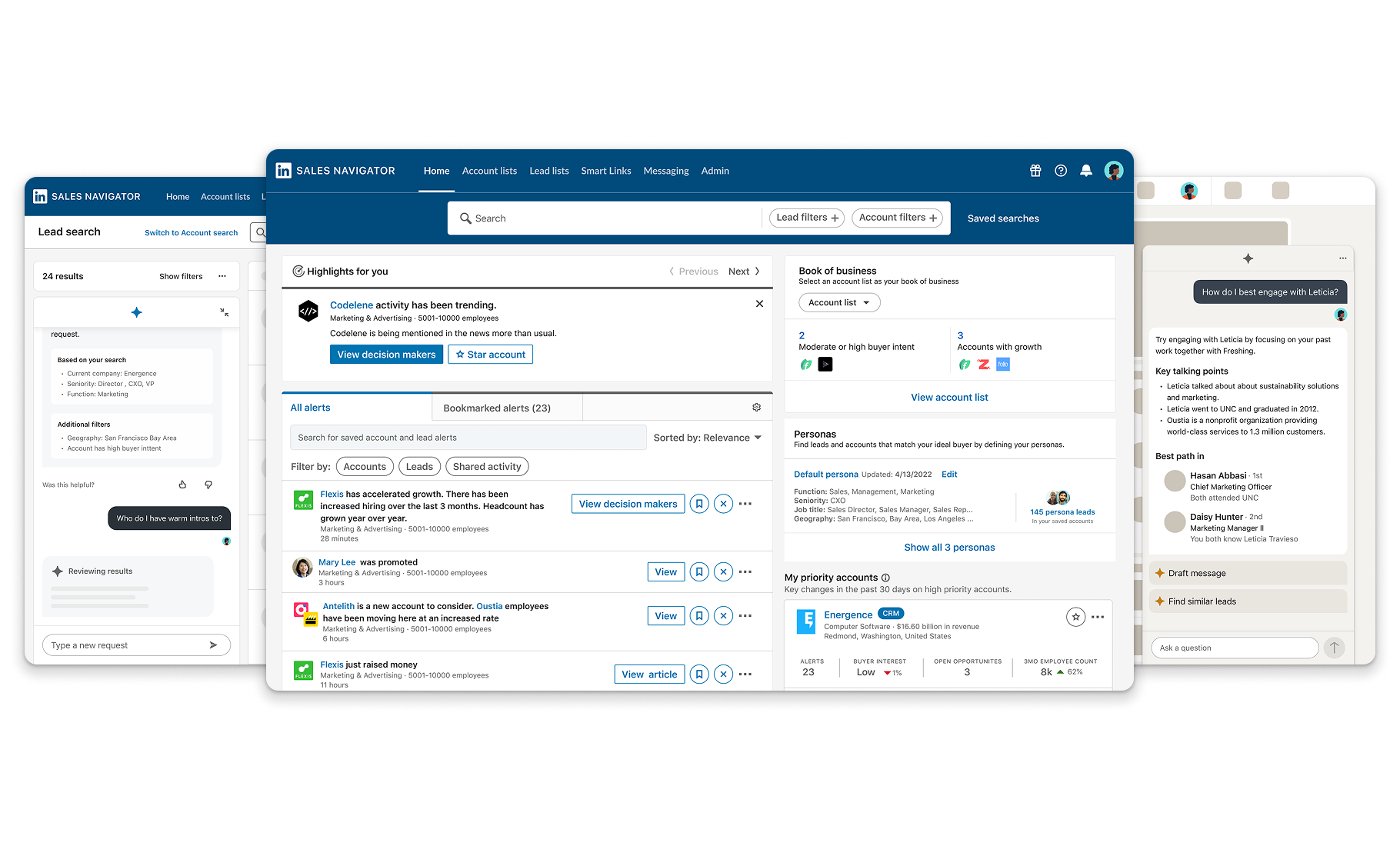Click Draft message in right panel

(1248, 573)
